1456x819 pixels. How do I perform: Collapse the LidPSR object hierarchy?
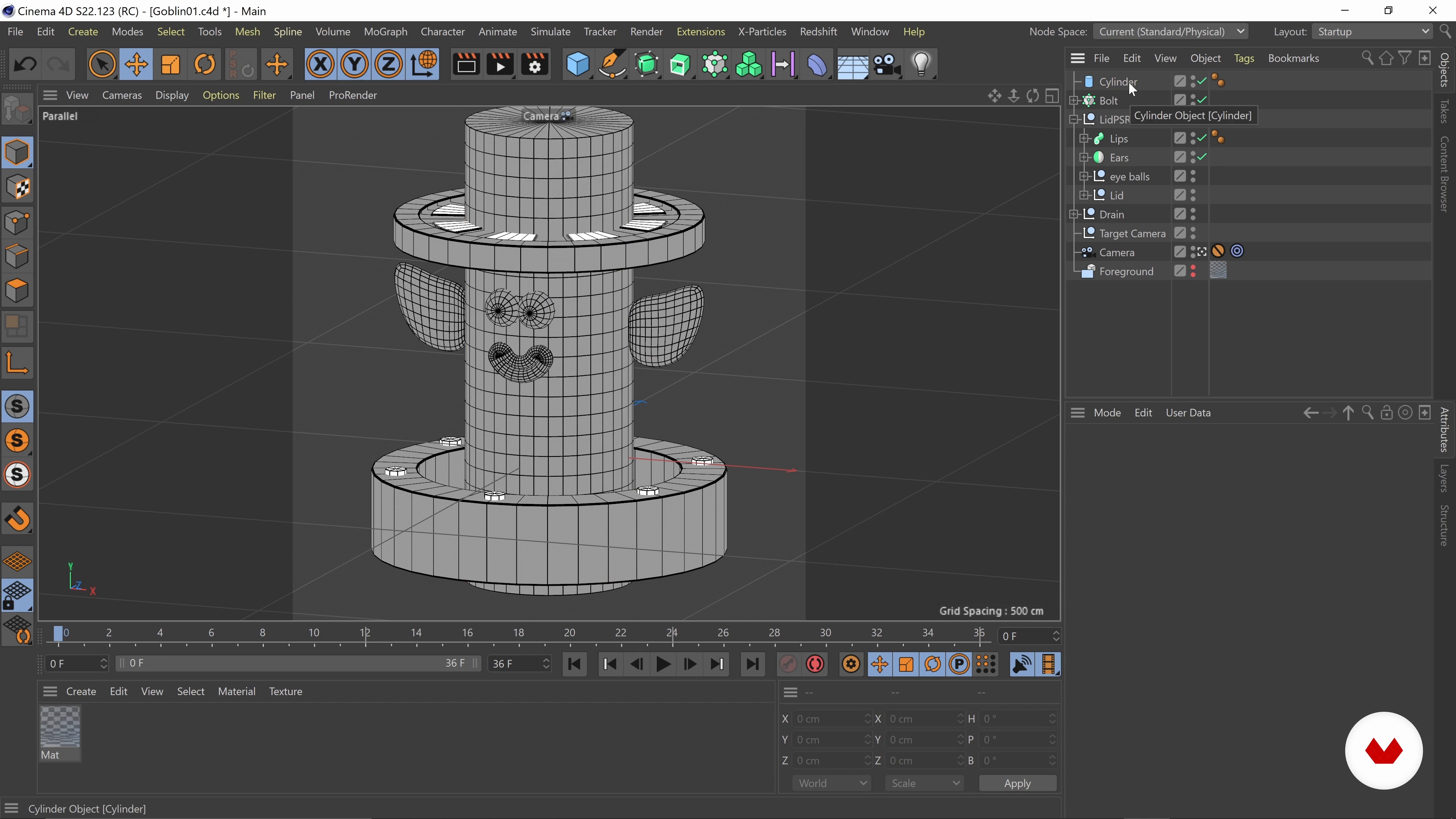click(x=1074, y=119)
